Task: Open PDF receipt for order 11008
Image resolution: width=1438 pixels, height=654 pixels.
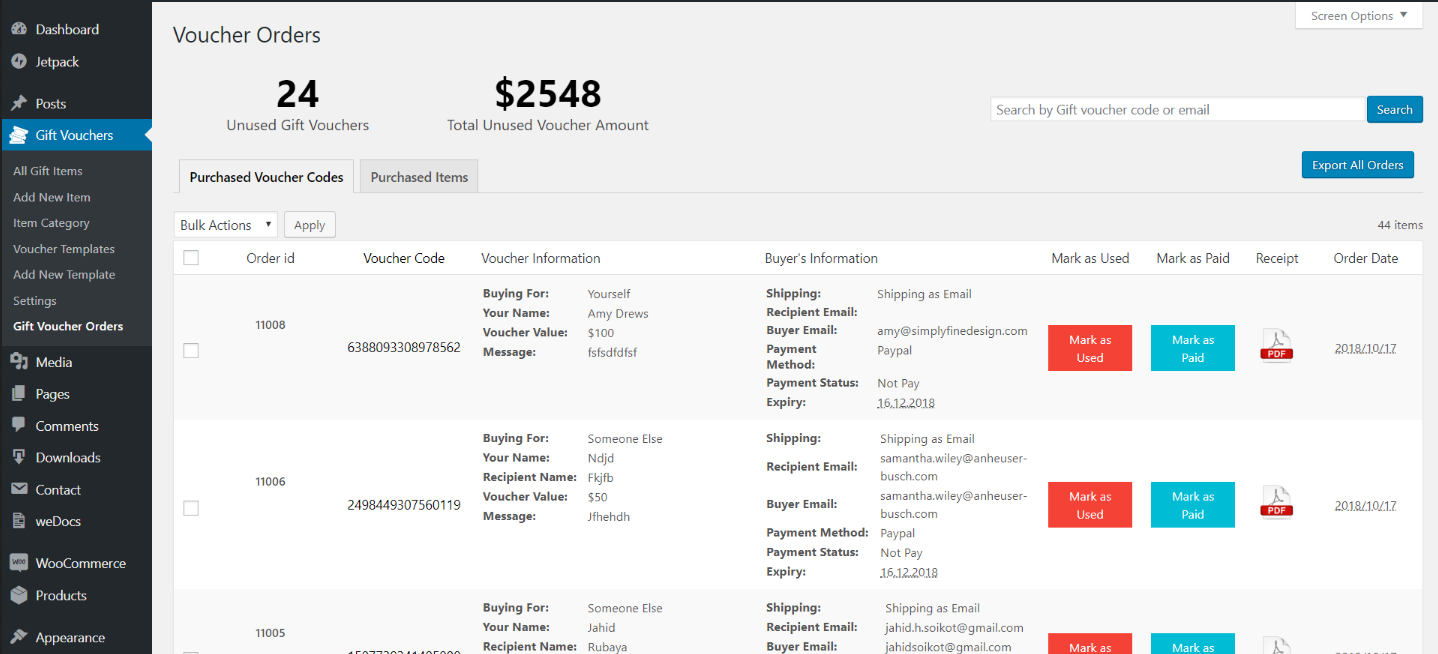Action: point(1277,346)
